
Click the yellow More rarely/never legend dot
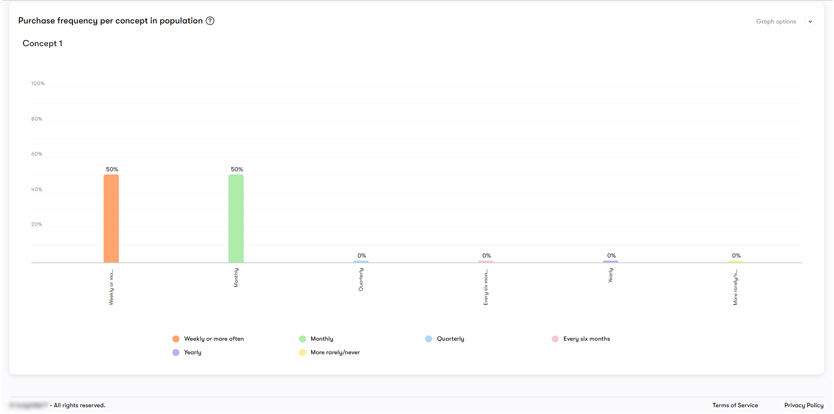303,353
